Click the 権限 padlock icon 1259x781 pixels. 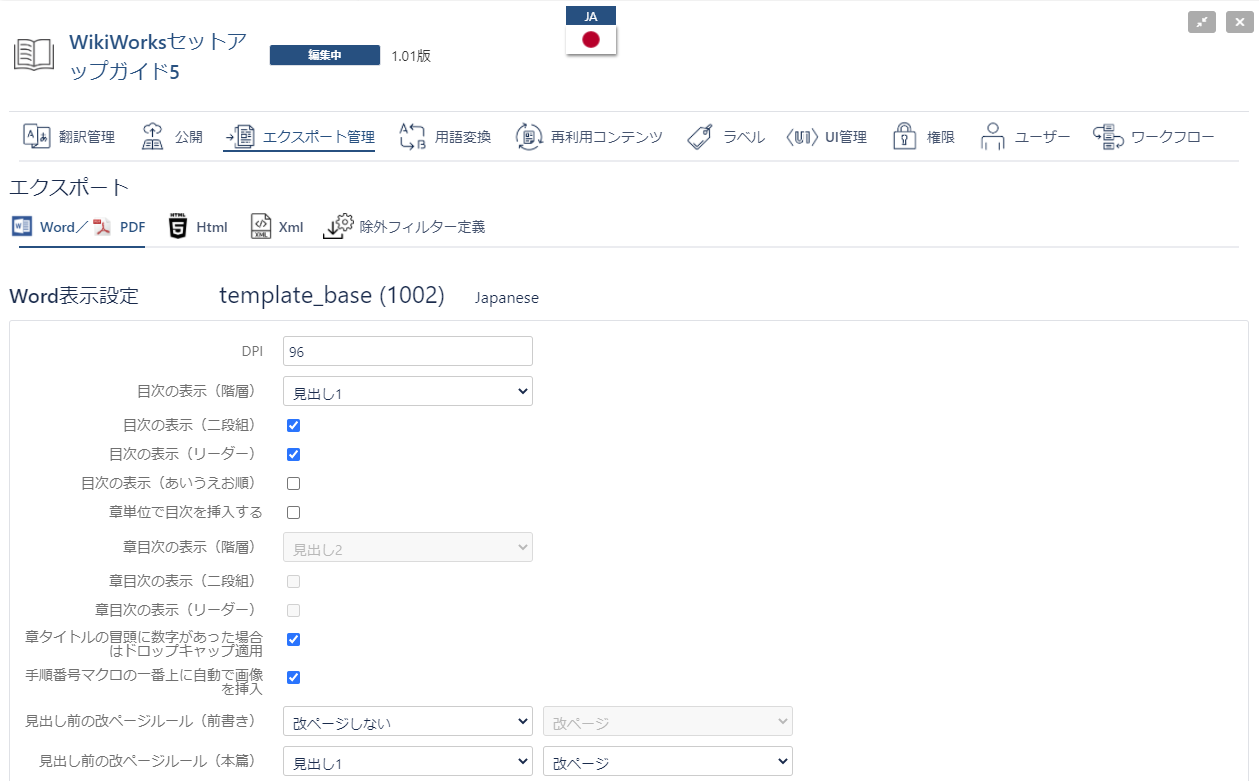(905, 137)
